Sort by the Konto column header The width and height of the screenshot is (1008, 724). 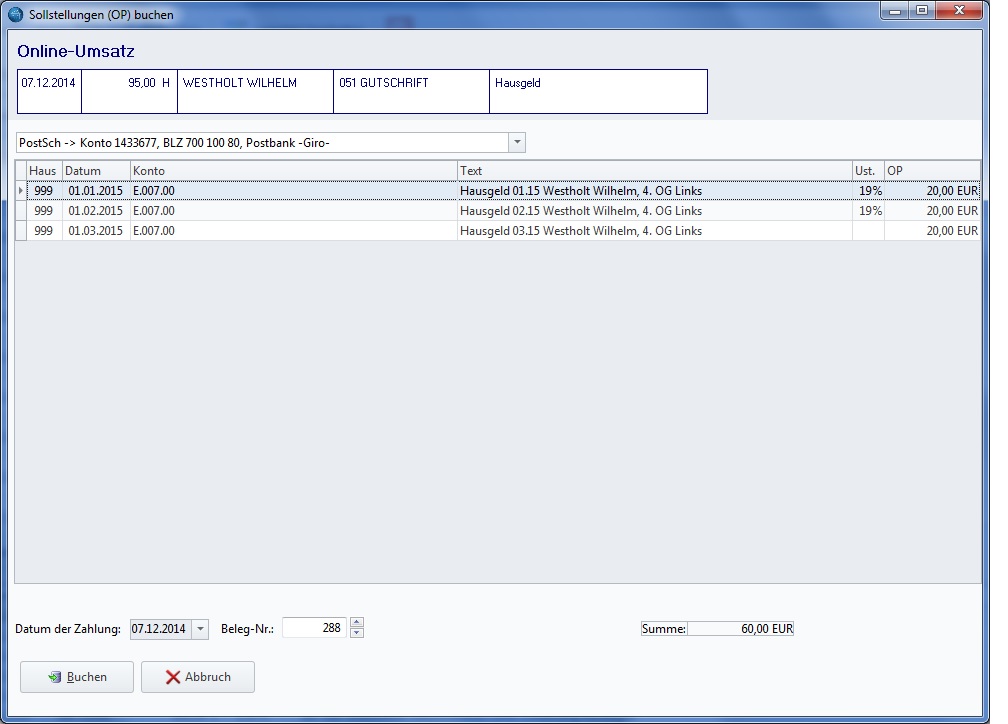coord(294,171)
